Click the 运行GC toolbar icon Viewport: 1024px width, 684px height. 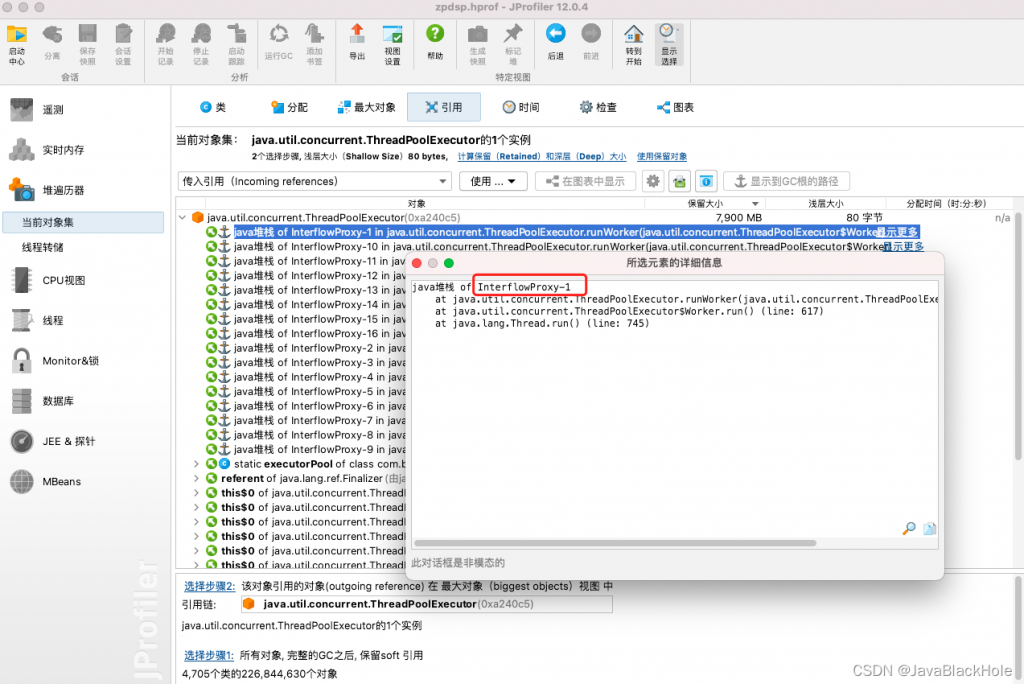coord(278,44)
